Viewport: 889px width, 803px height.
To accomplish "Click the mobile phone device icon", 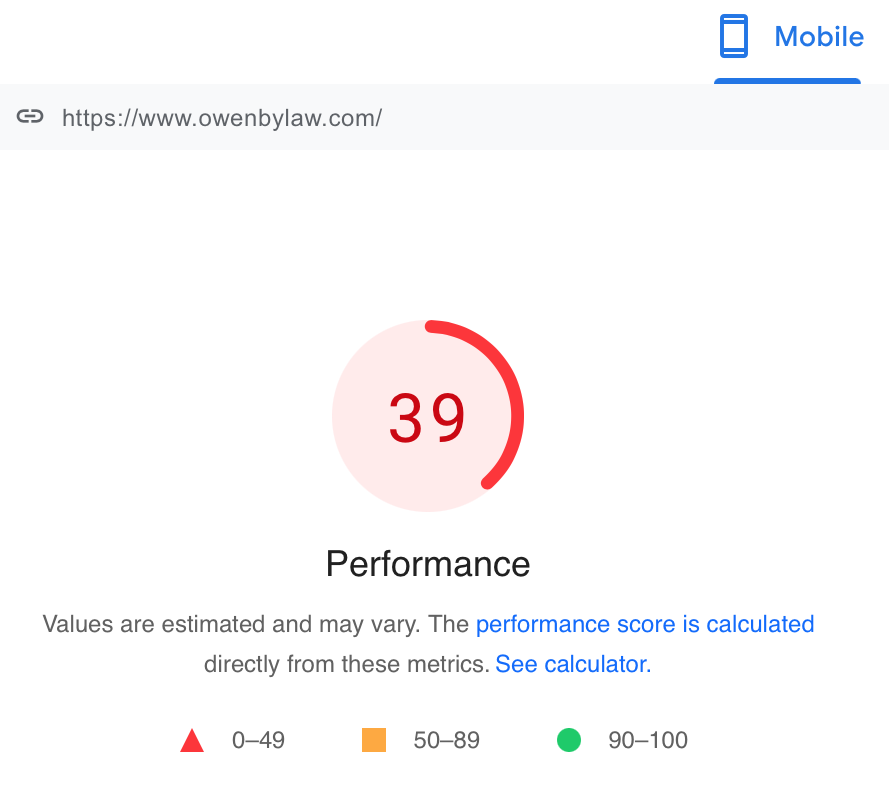I will [x=734, y=37].
